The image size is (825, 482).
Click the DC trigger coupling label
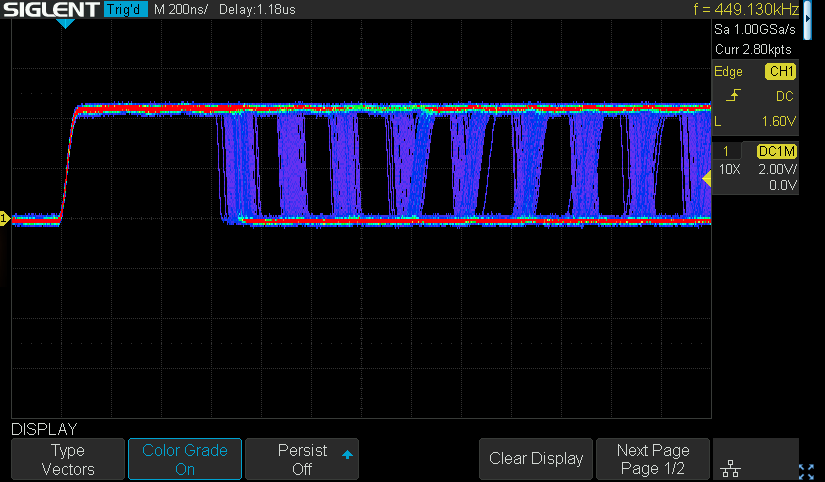tap(784, 96)
